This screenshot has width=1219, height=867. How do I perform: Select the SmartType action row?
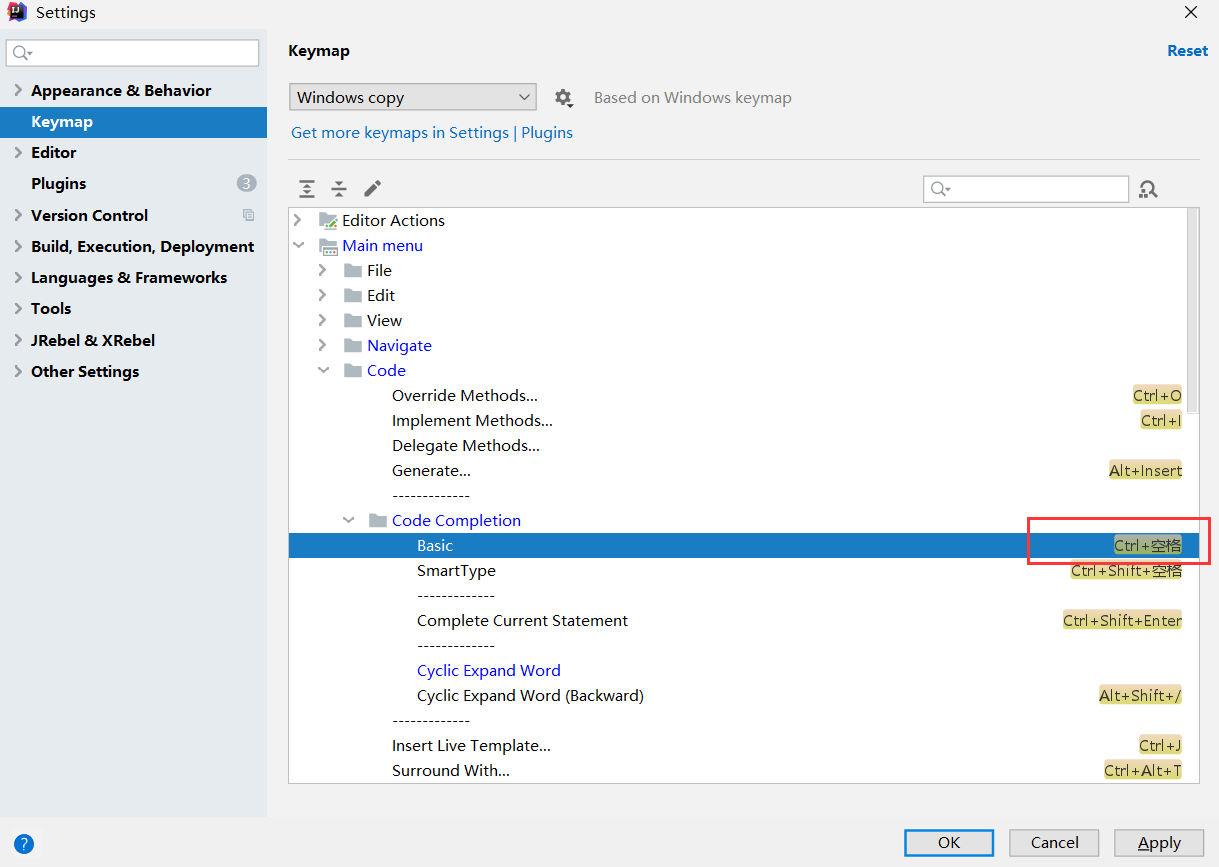point(456,571)
